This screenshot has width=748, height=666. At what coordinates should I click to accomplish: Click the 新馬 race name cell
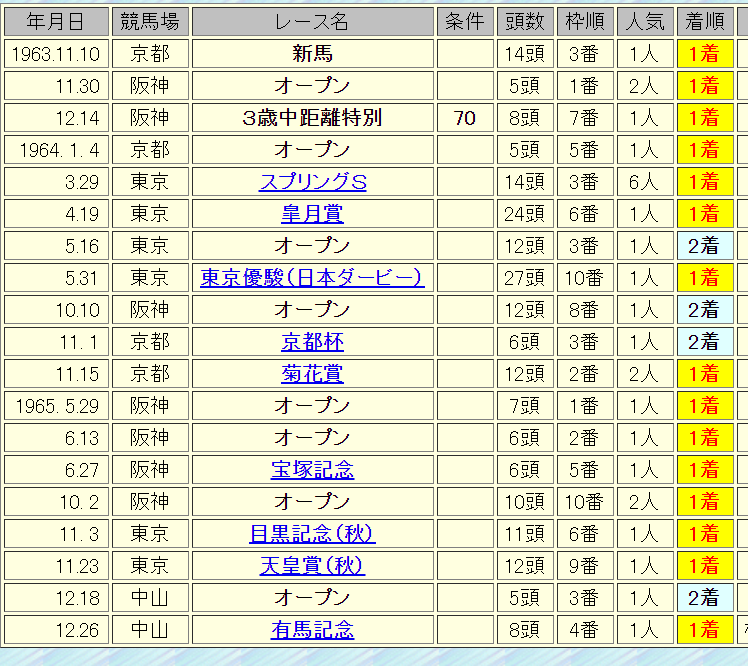pyautogui.click(x=312, y=54)
